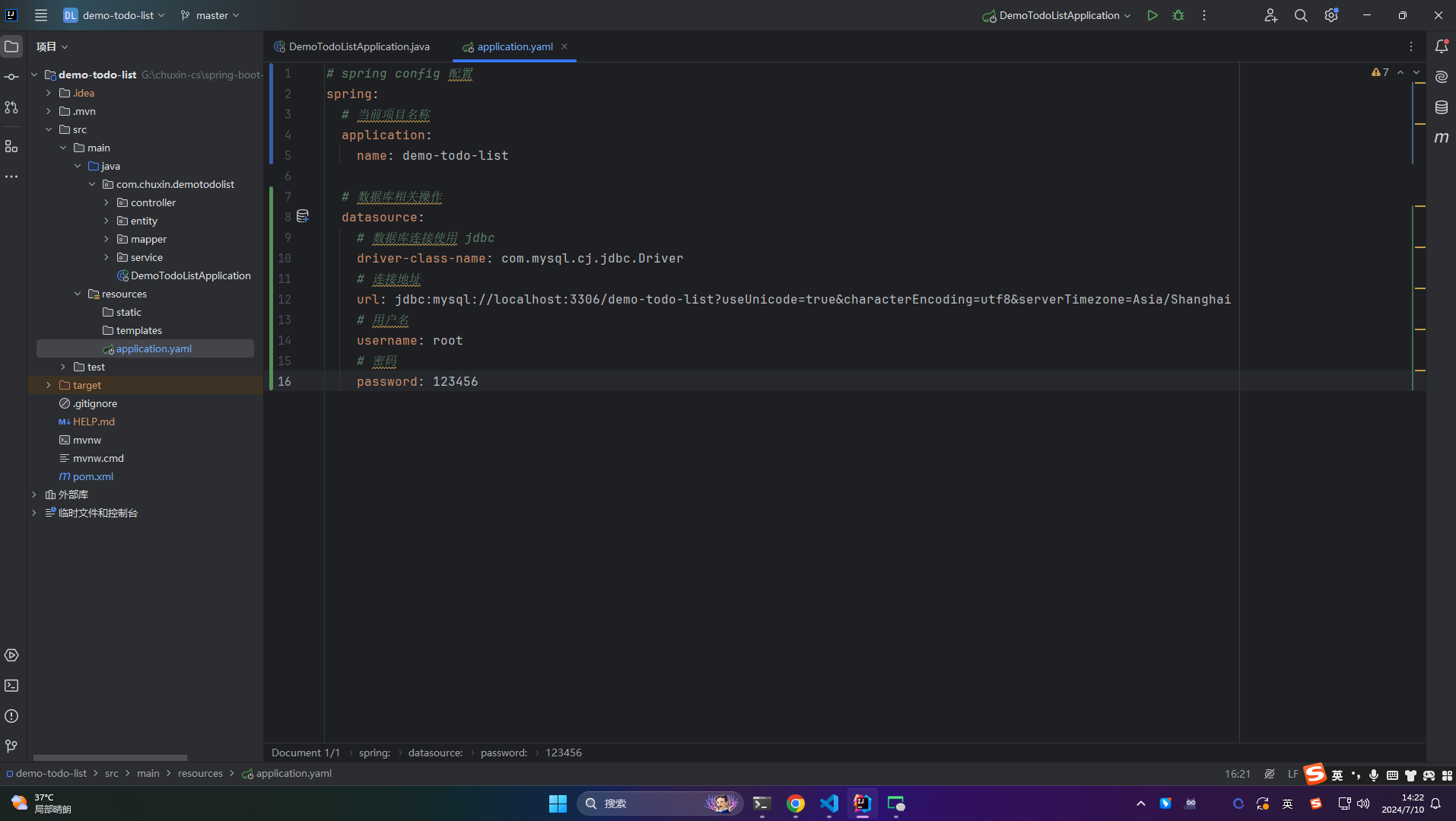This screenshot has height=821, width=1456.
Task: Click datasource: in structure breadcrumb
Action: click(x=435, y=753)
